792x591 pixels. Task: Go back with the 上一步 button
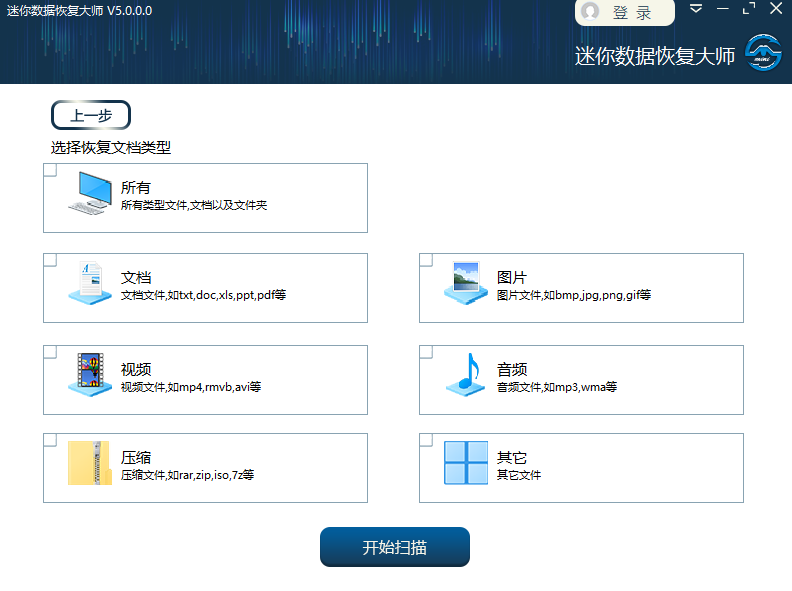[91, 115]
